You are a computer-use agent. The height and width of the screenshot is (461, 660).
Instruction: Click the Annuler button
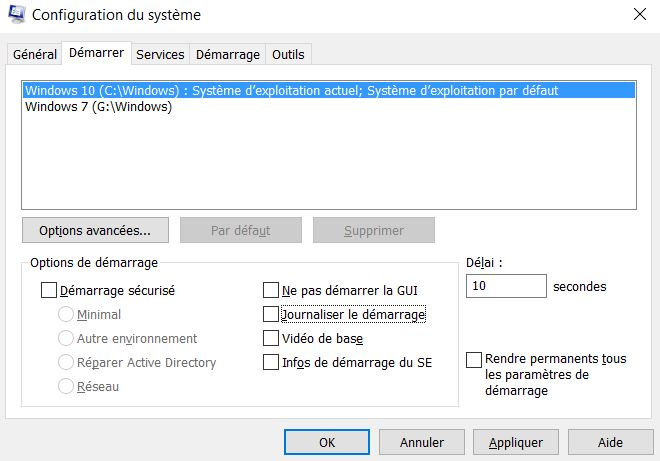pos(422,442)
